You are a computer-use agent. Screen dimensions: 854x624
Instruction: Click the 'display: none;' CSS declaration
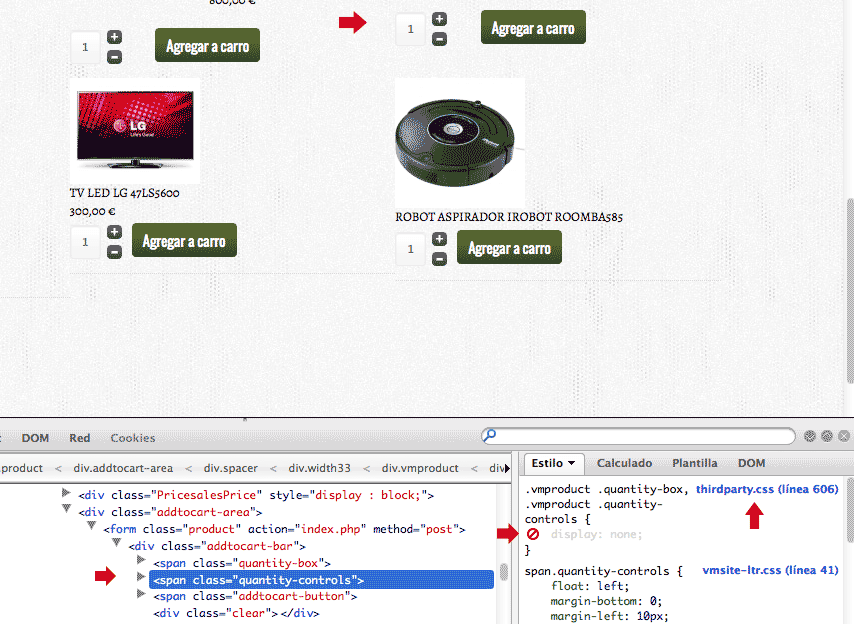click(597, 534)
